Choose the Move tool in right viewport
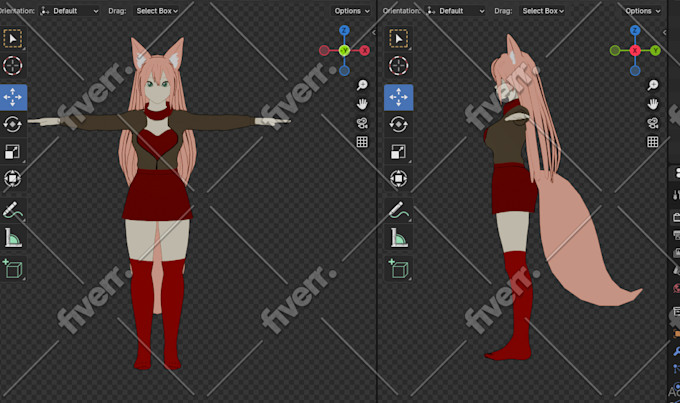 399,97
